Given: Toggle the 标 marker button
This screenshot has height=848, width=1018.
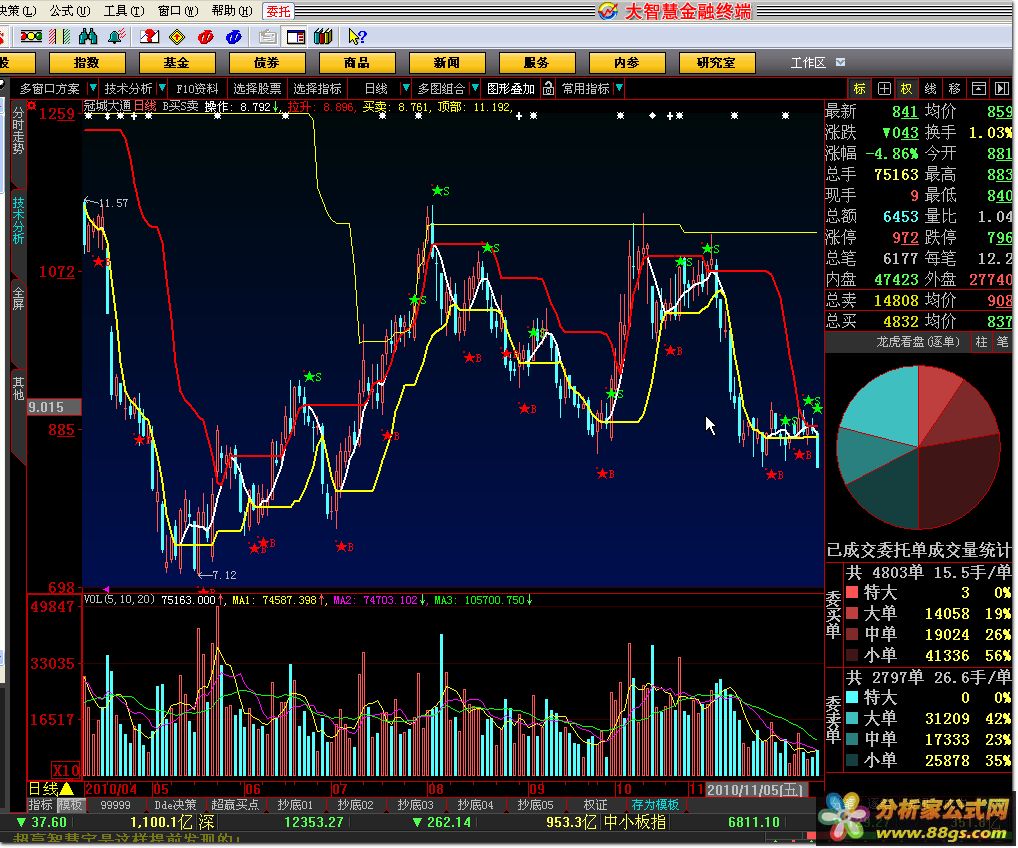Looking at the screenshot, I should point(860,88).
